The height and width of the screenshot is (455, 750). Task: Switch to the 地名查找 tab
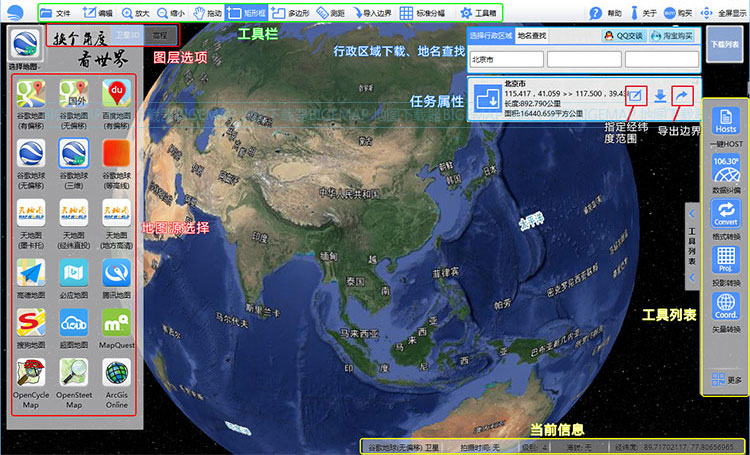[531, 35]
